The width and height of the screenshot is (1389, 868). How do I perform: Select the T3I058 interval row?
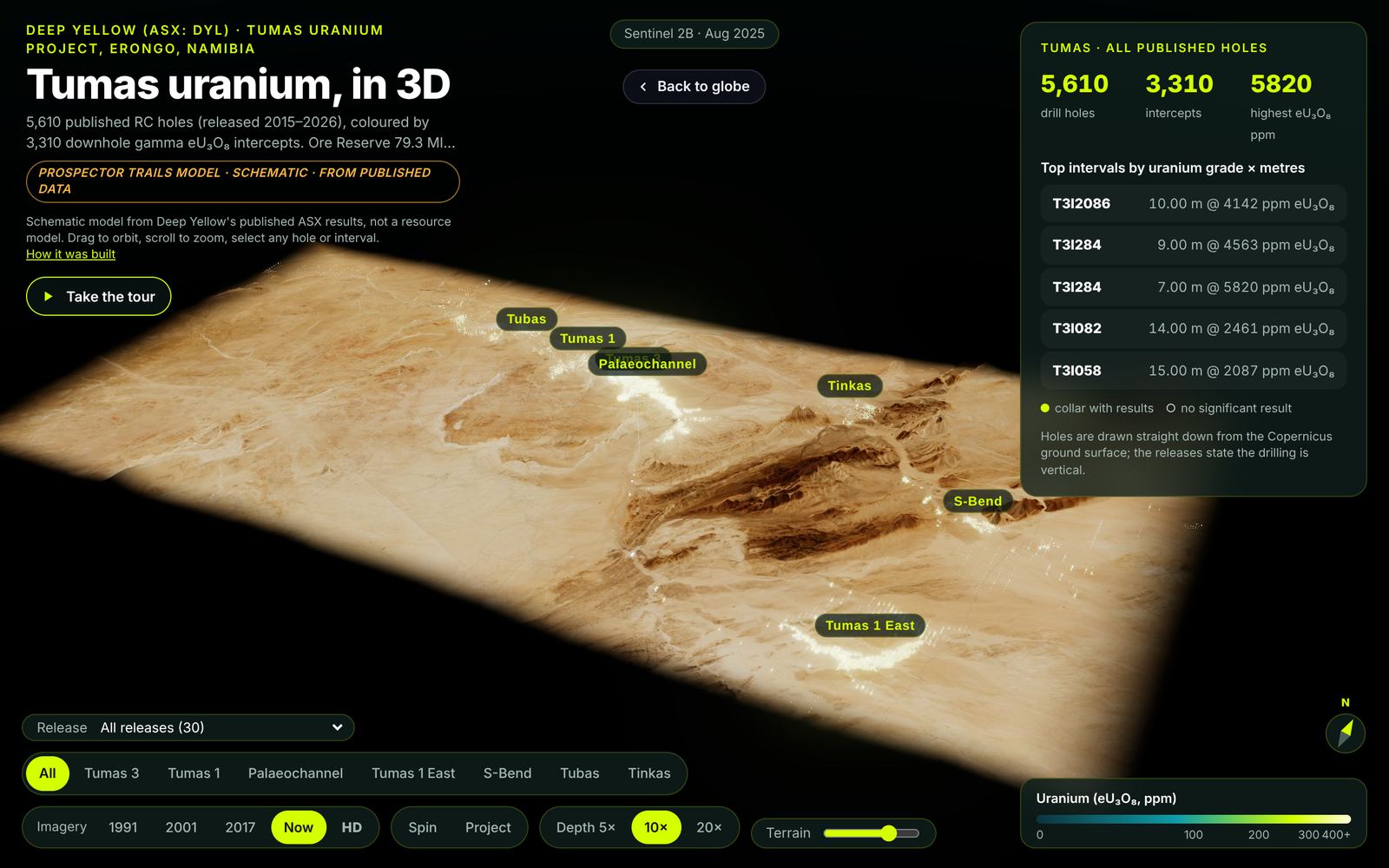1193,371
